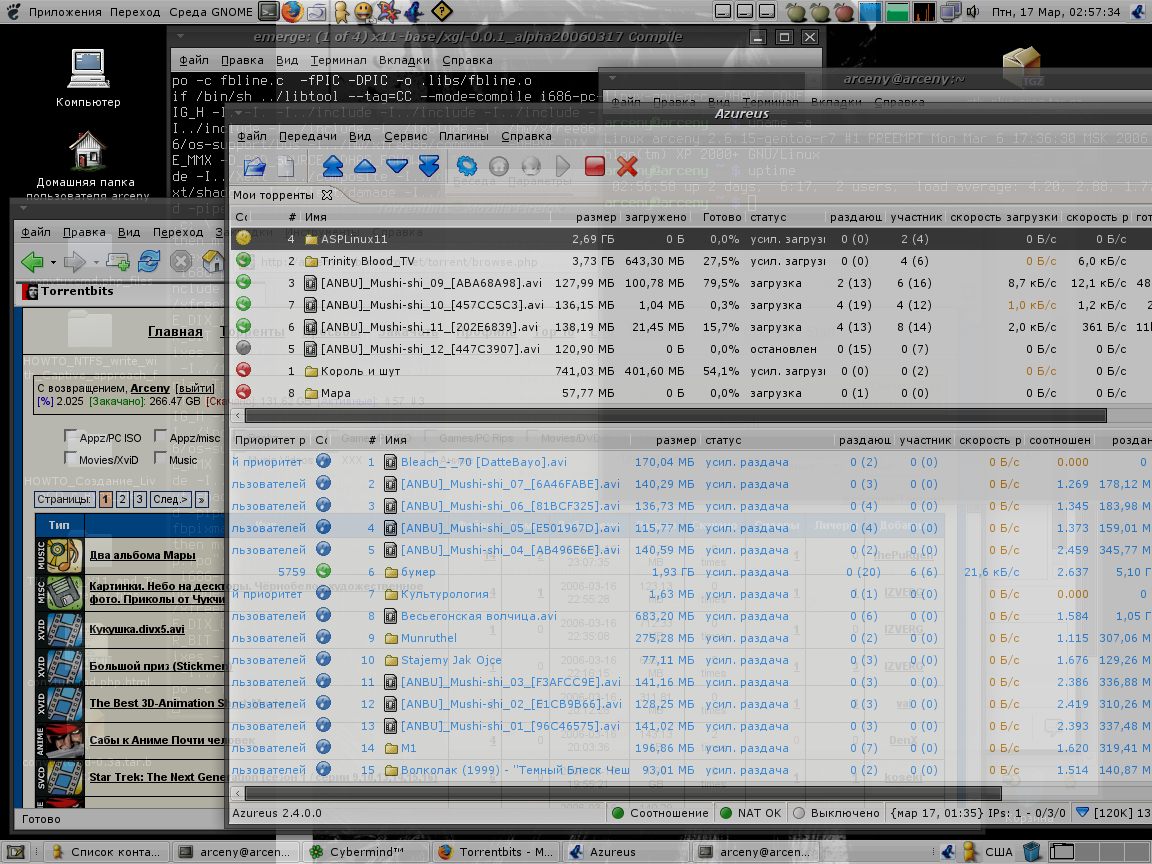Open the trash icon in the bottom panel

[1032, 852]
